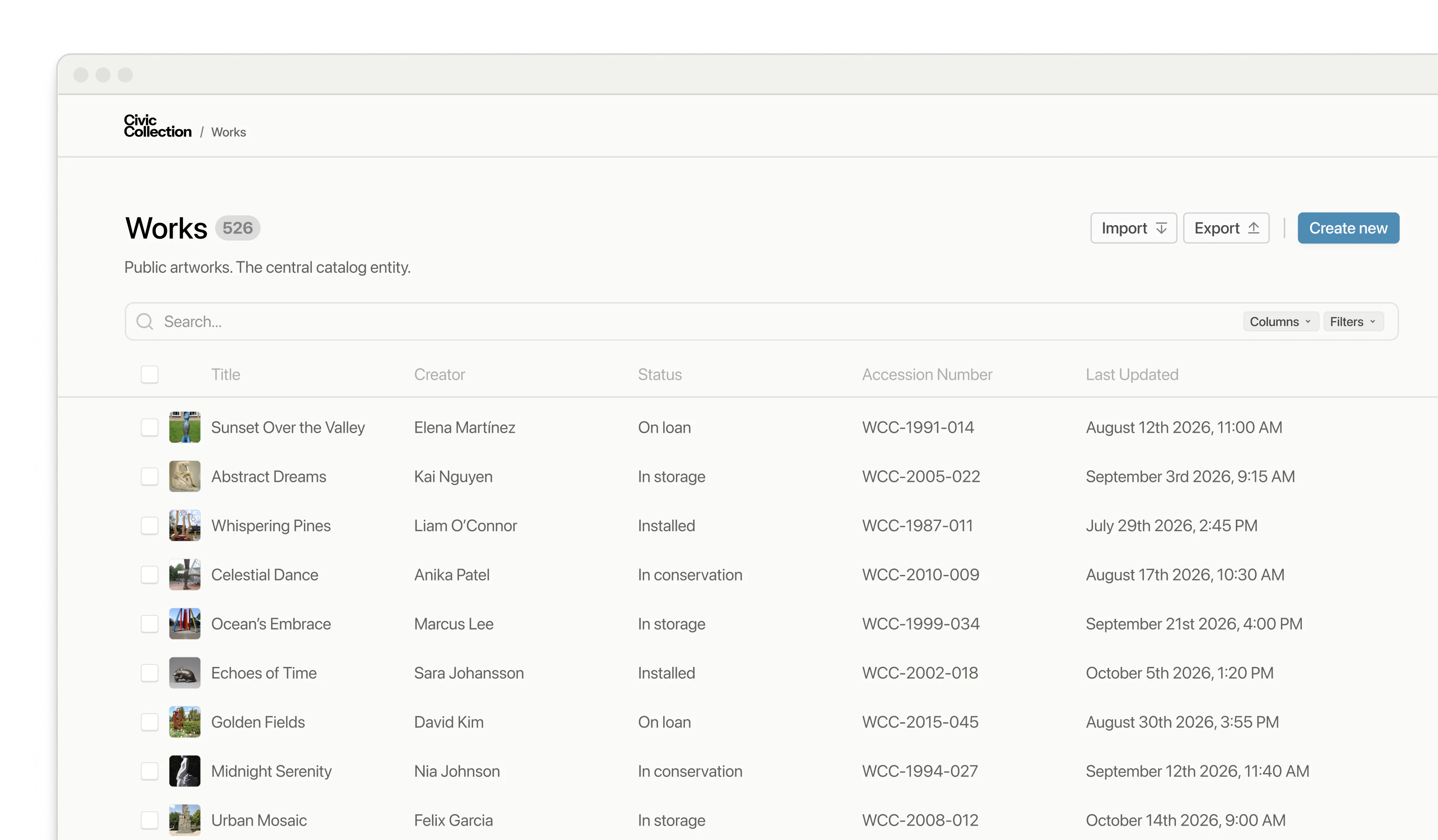
Task: Click the title Whispering Pines
Action: click(x=270, y=525)
